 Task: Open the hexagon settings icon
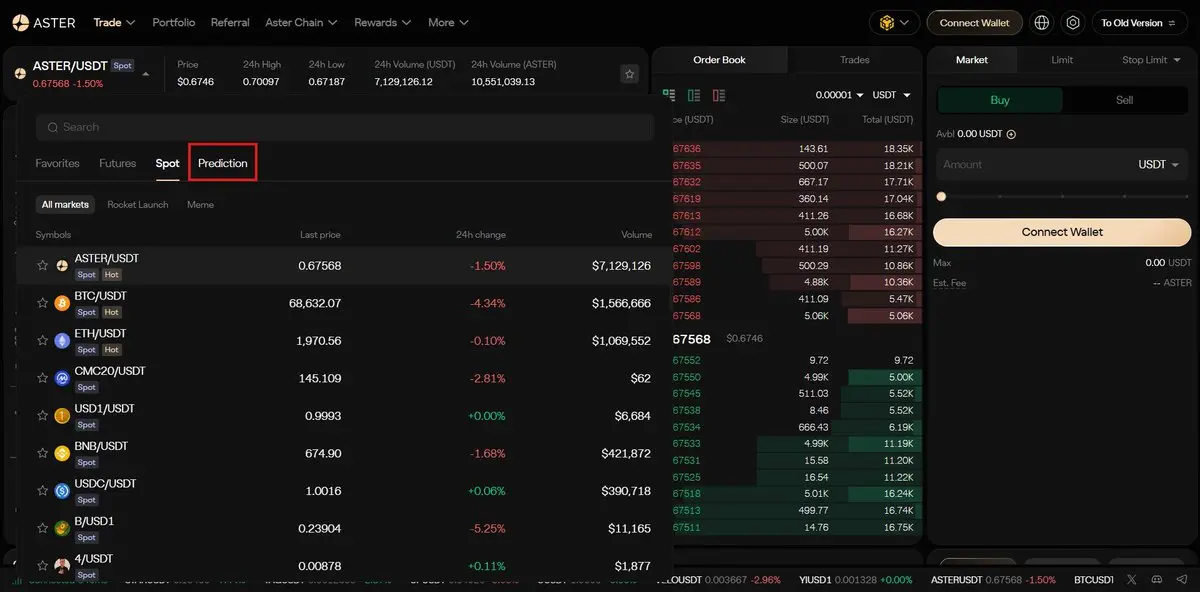1073,22
